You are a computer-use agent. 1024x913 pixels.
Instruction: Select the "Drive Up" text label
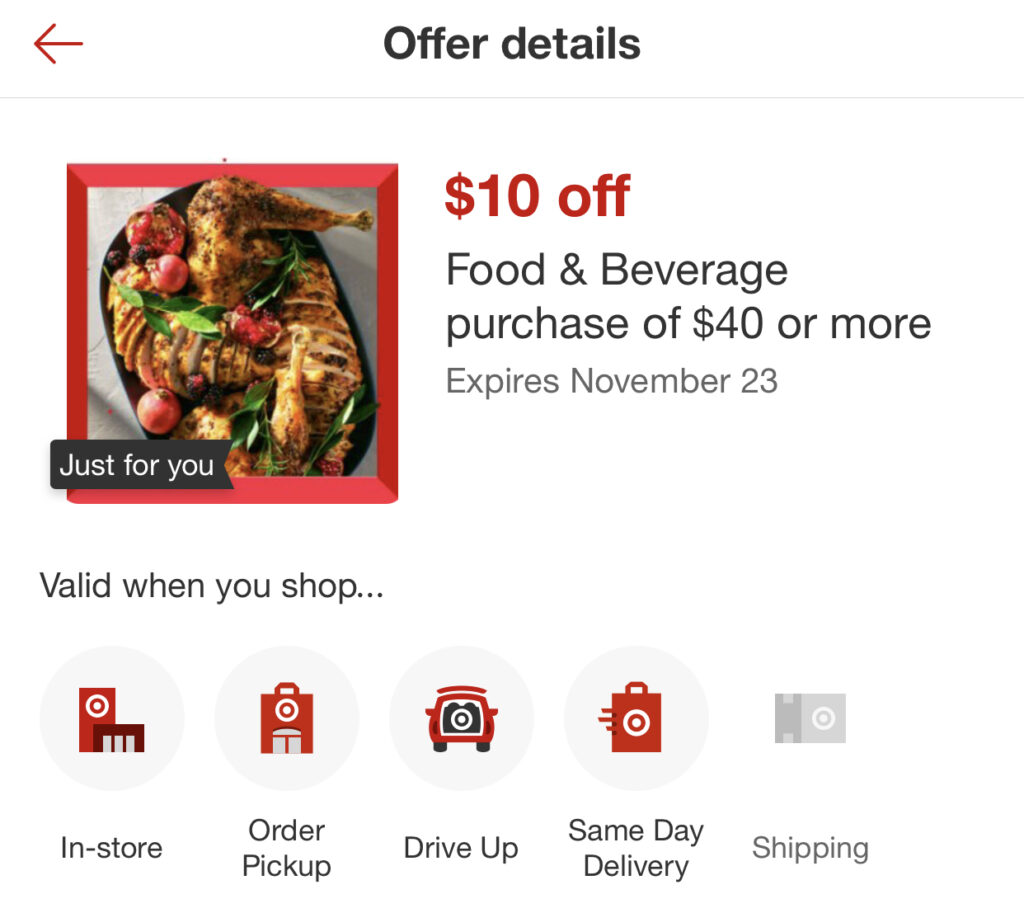click(x=461, y=848)
